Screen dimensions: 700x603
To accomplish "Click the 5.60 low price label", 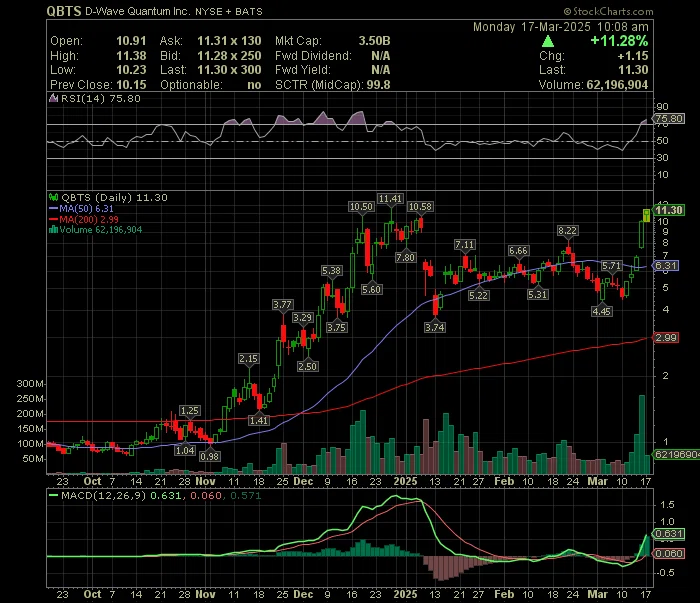I will (x=371, y=290).
